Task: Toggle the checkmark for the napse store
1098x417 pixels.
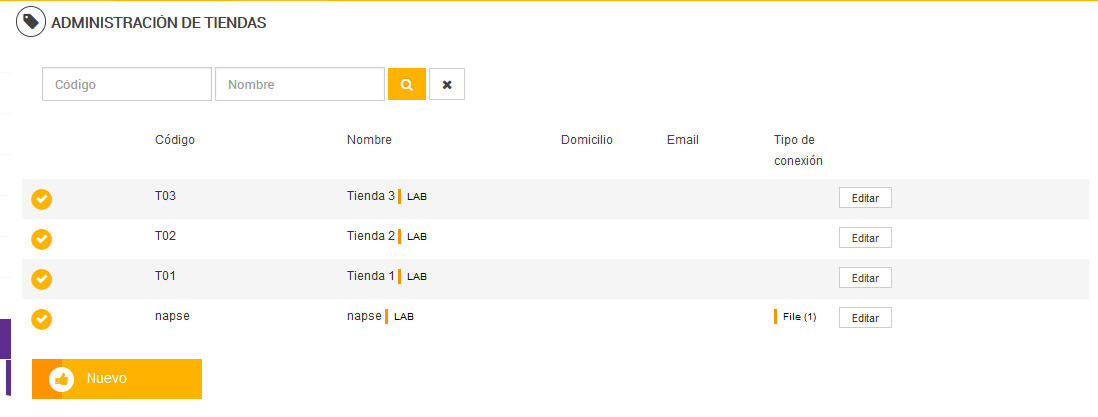Action: 42,319
